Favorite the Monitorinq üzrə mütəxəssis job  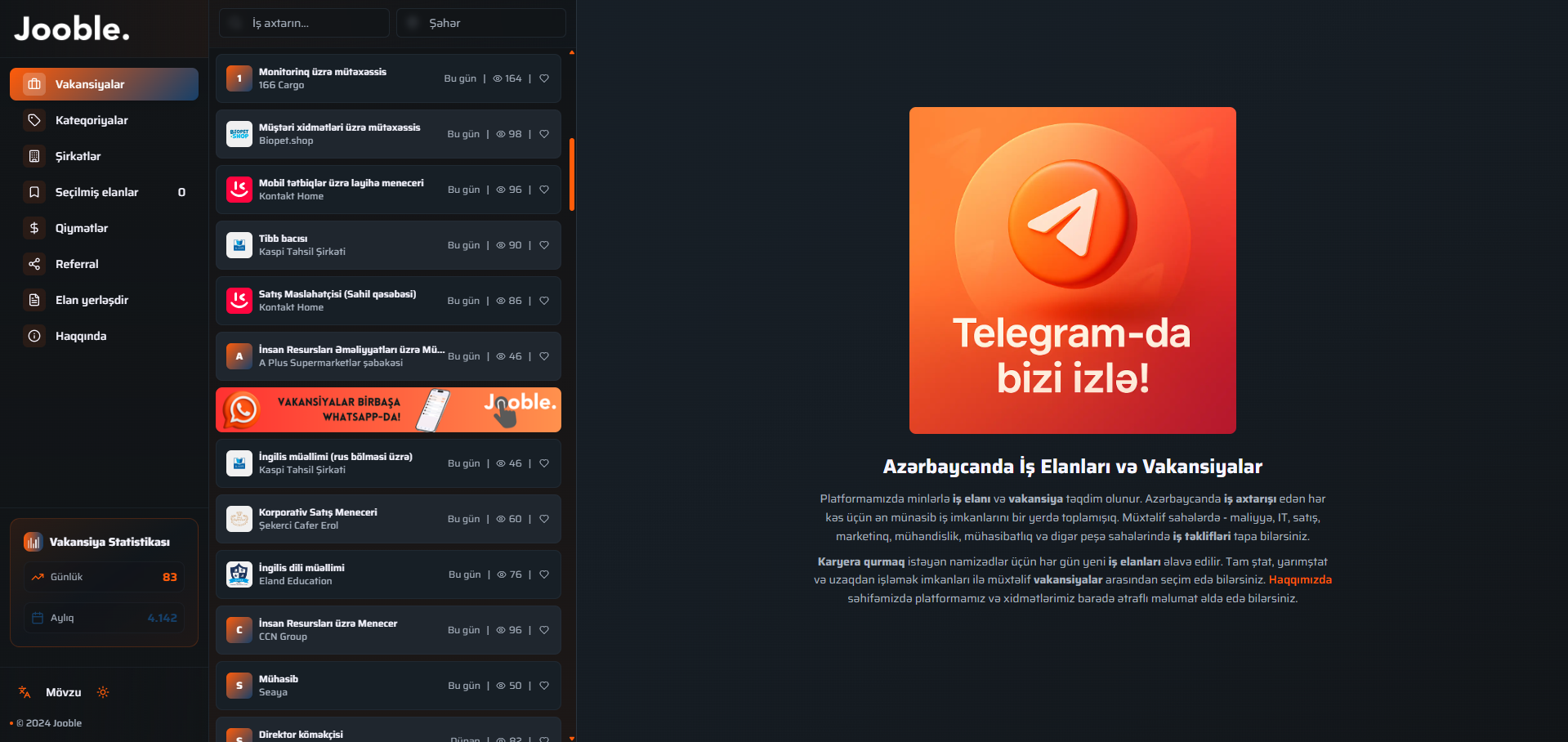coord(544,78)
